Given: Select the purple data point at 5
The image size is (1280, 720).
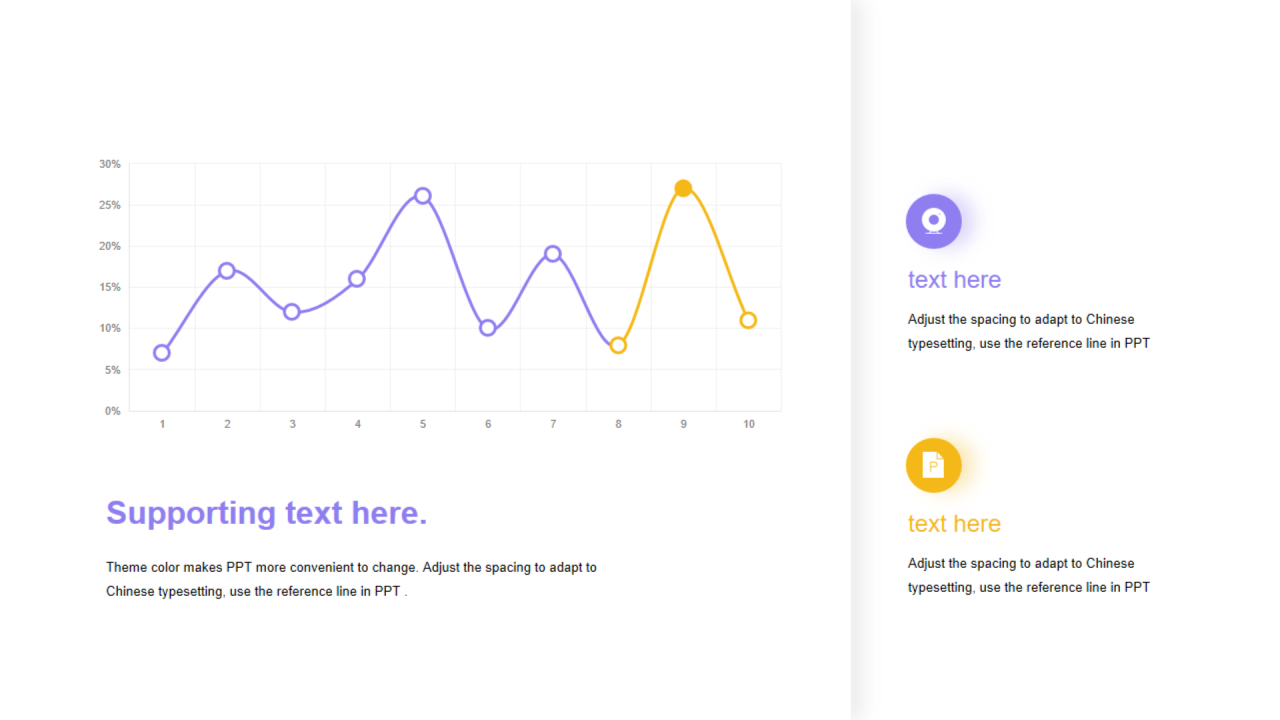Looking at the screenshot, I should [x=423, y=196].
